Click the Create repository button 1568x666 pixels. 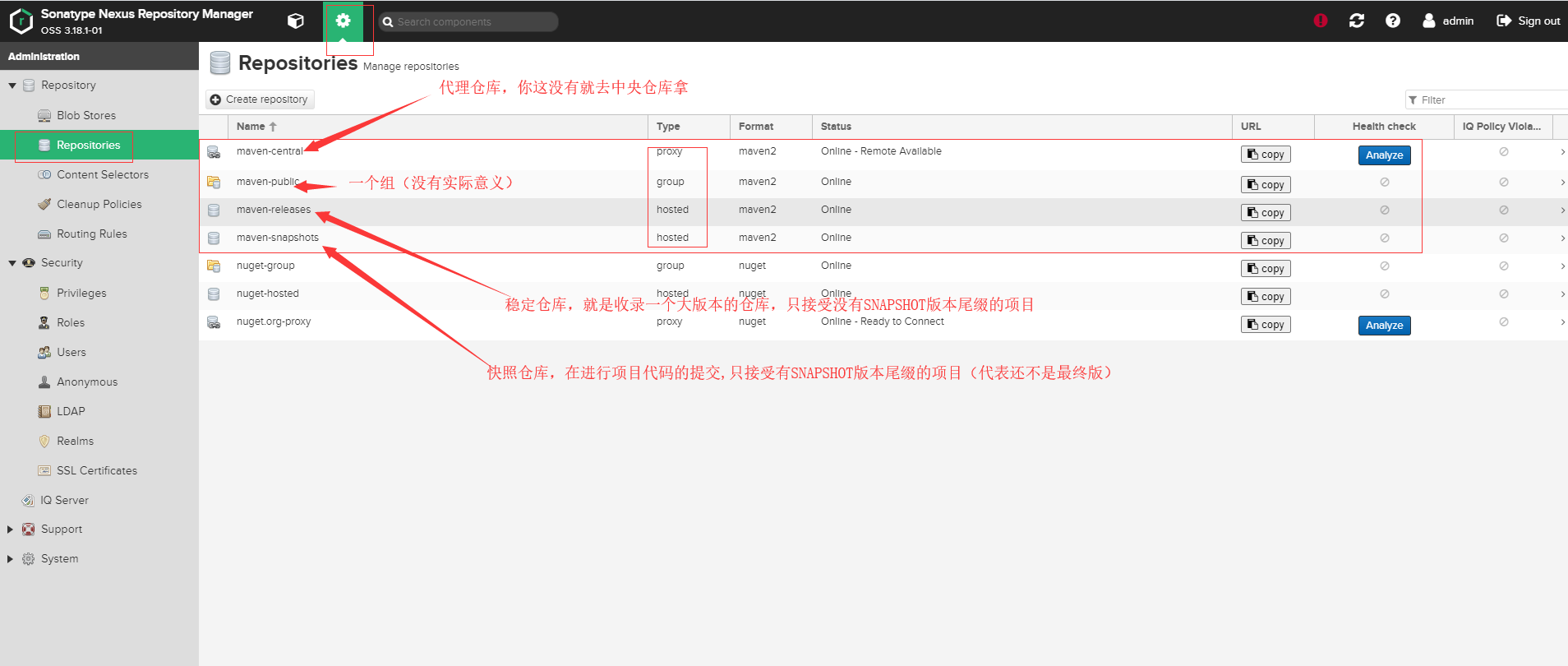tap(260, 99)
